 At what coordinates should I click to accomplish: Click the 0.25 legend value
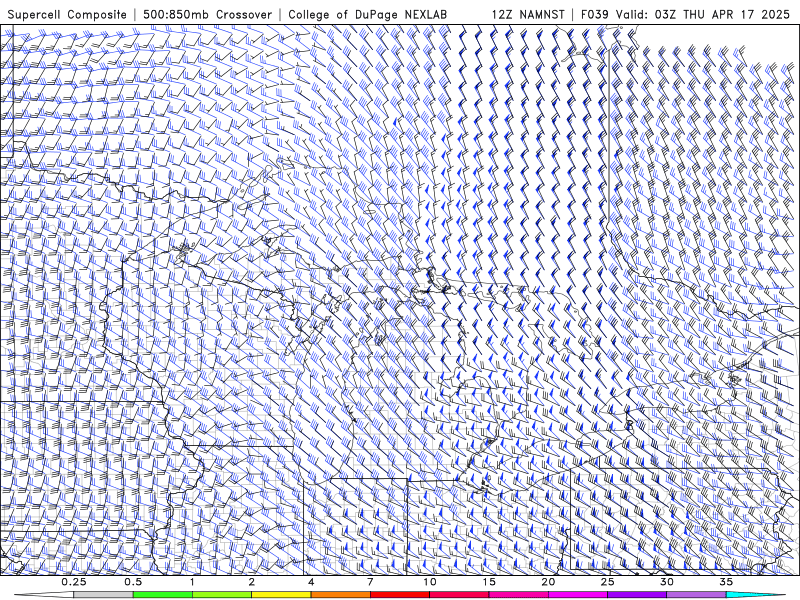pos(74,582)
